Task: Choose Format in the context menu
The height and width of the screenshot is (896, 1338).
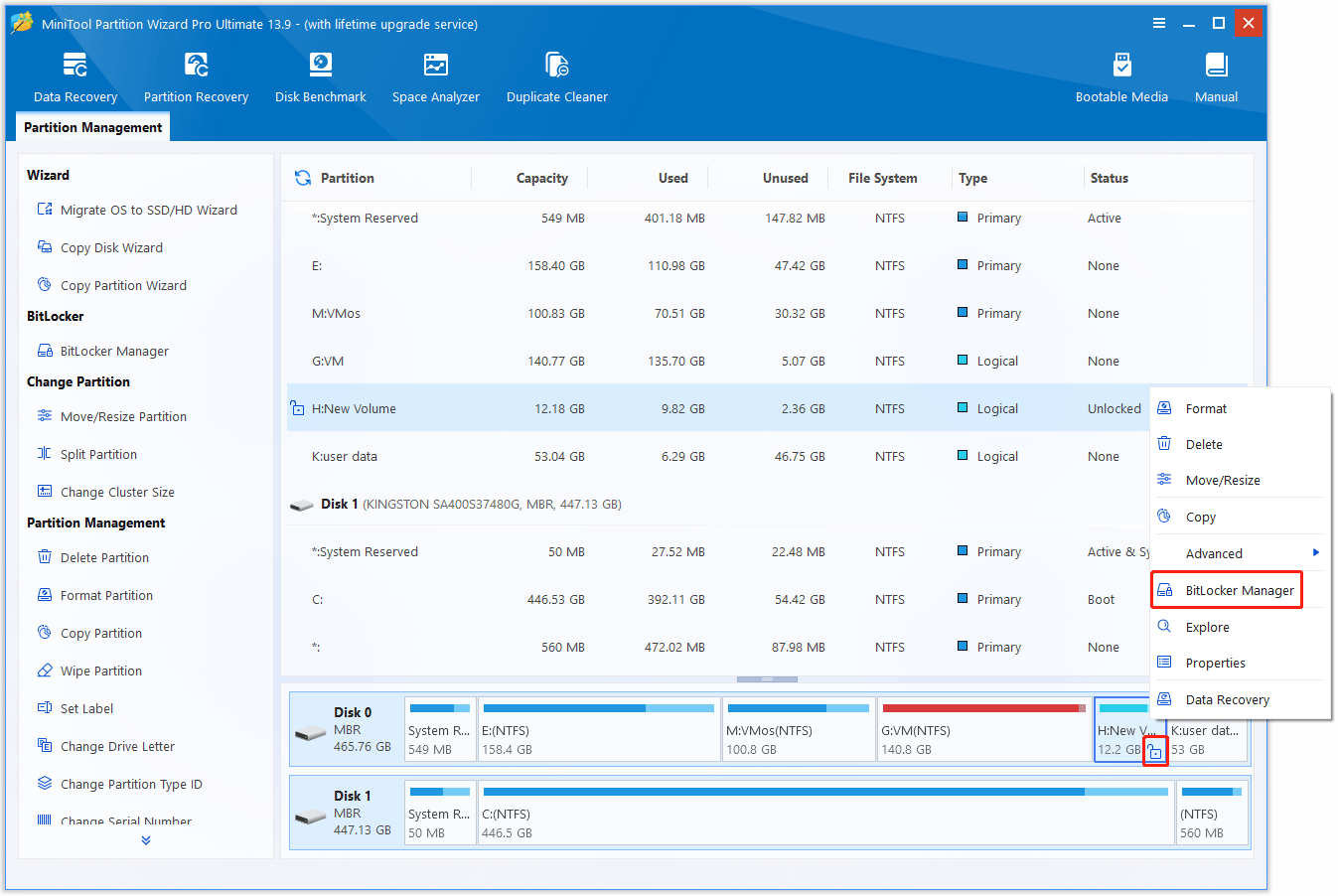Action: (x=1240, y=408)
